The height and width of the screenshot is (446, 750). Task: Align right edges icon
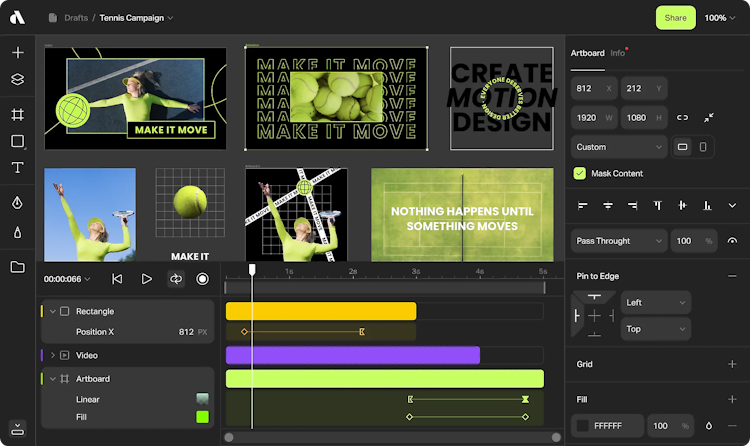pyautogui.click(x=633, y=206)
